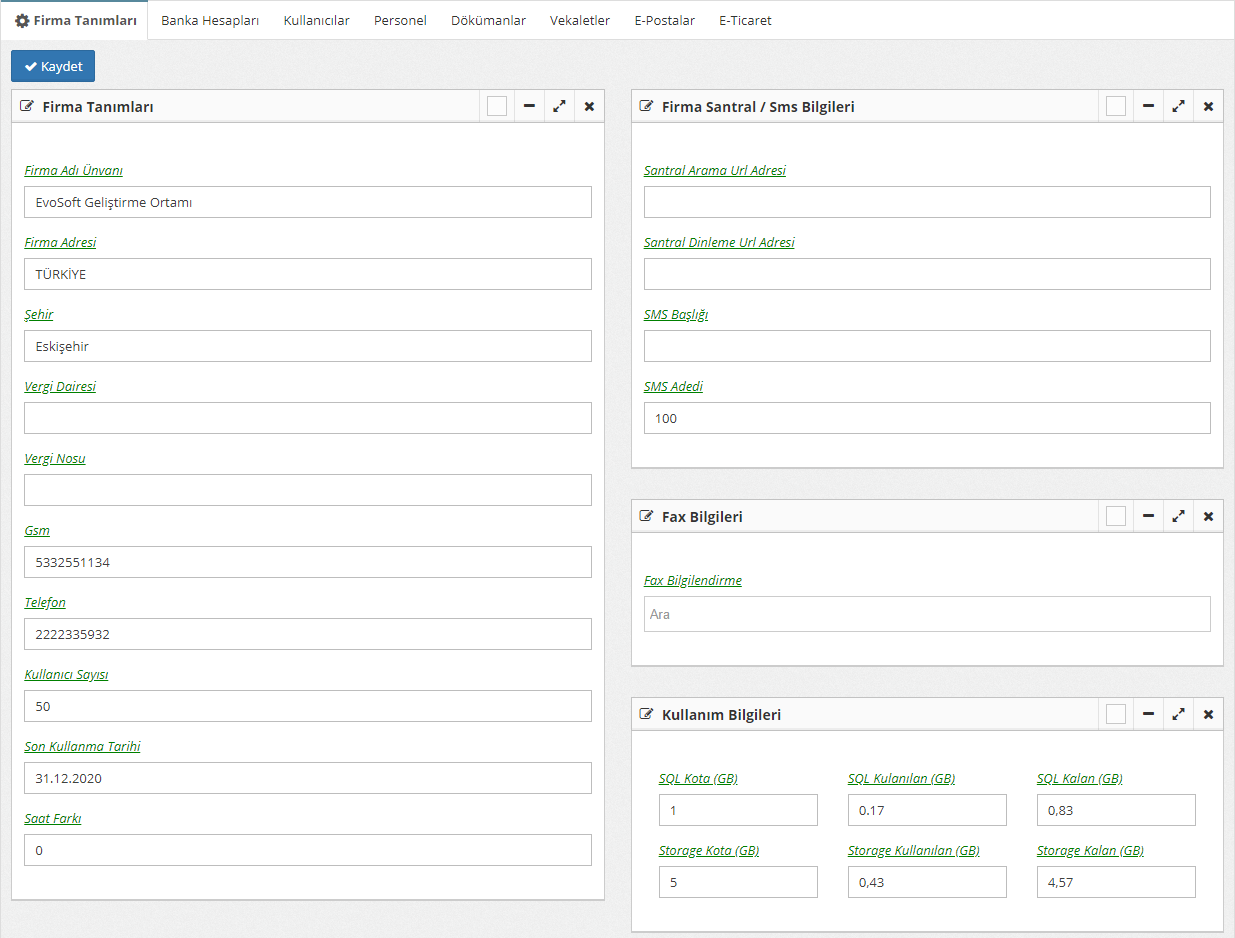Open the E-Ticaret tab
1235x938 pixels.
[745, 20]
